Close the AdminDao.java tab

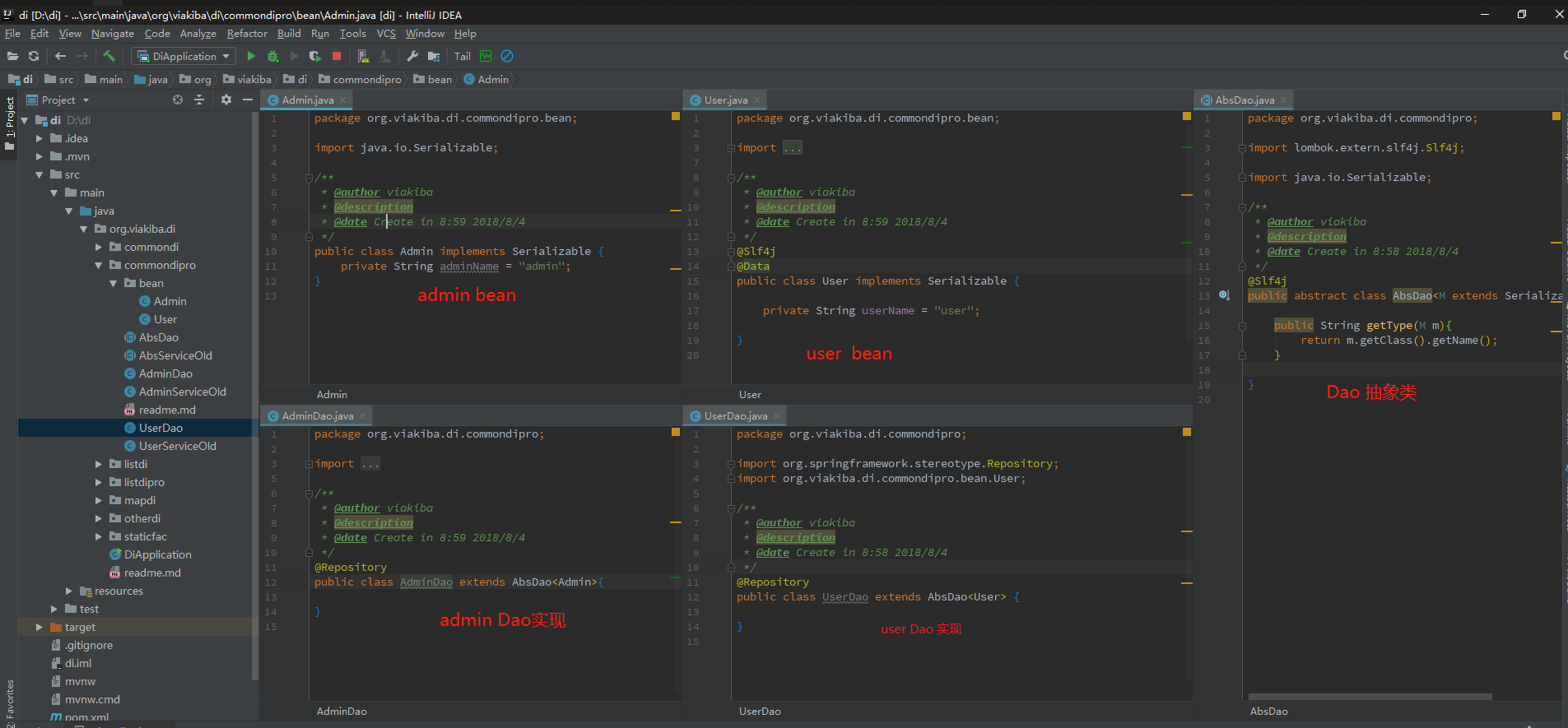pyautogui.click(x=363, y=416)
